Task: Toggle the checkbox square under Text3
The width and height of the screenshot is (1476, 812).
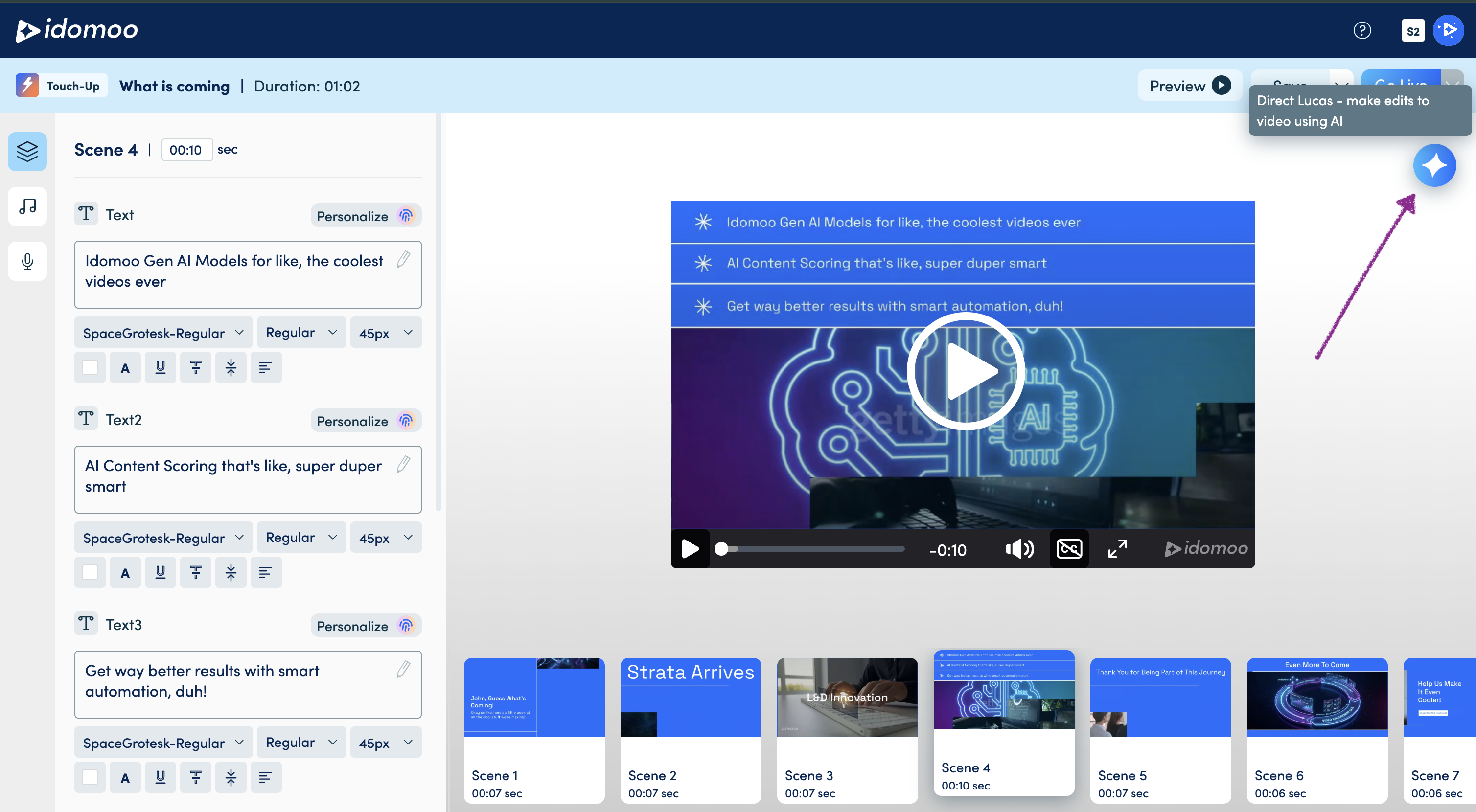Action: coord(90,777)
